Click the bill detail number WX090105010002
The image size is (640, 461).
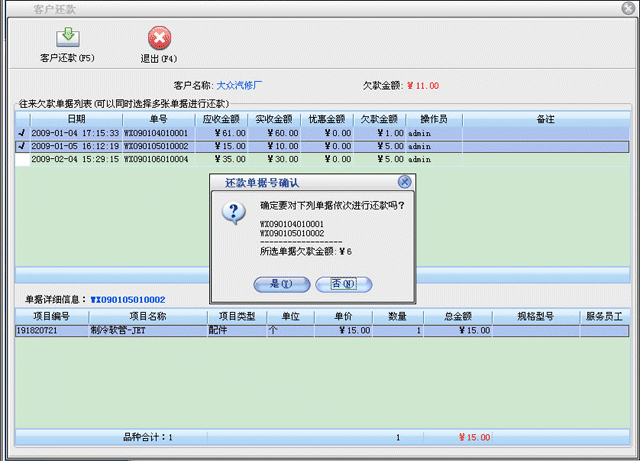(128, 299)
